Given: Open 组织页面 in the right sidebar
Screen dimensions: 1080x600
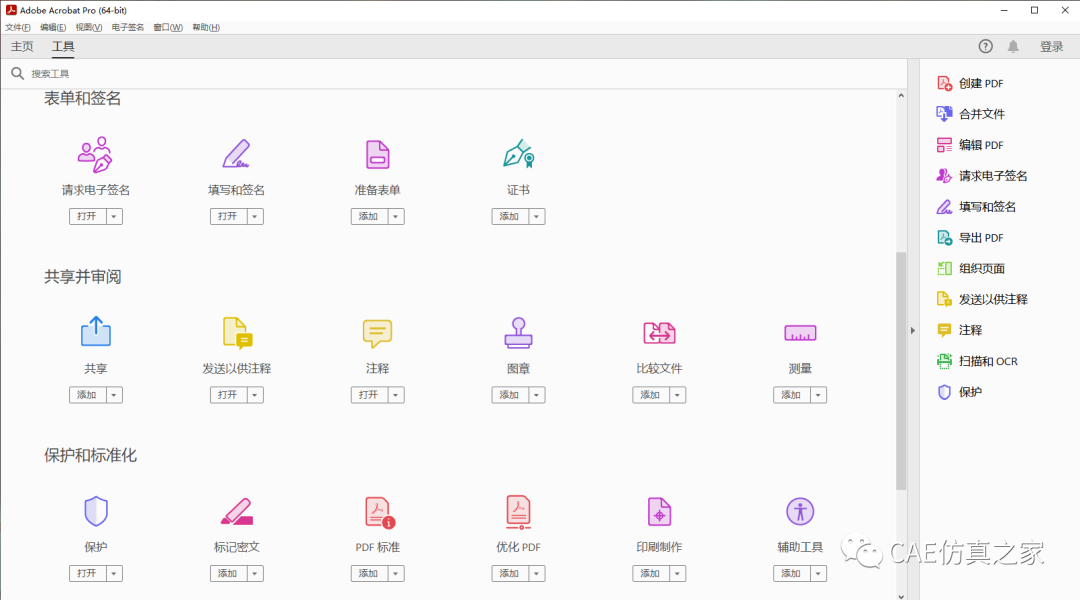Looking at the screenshot, I should click(970, 269).
